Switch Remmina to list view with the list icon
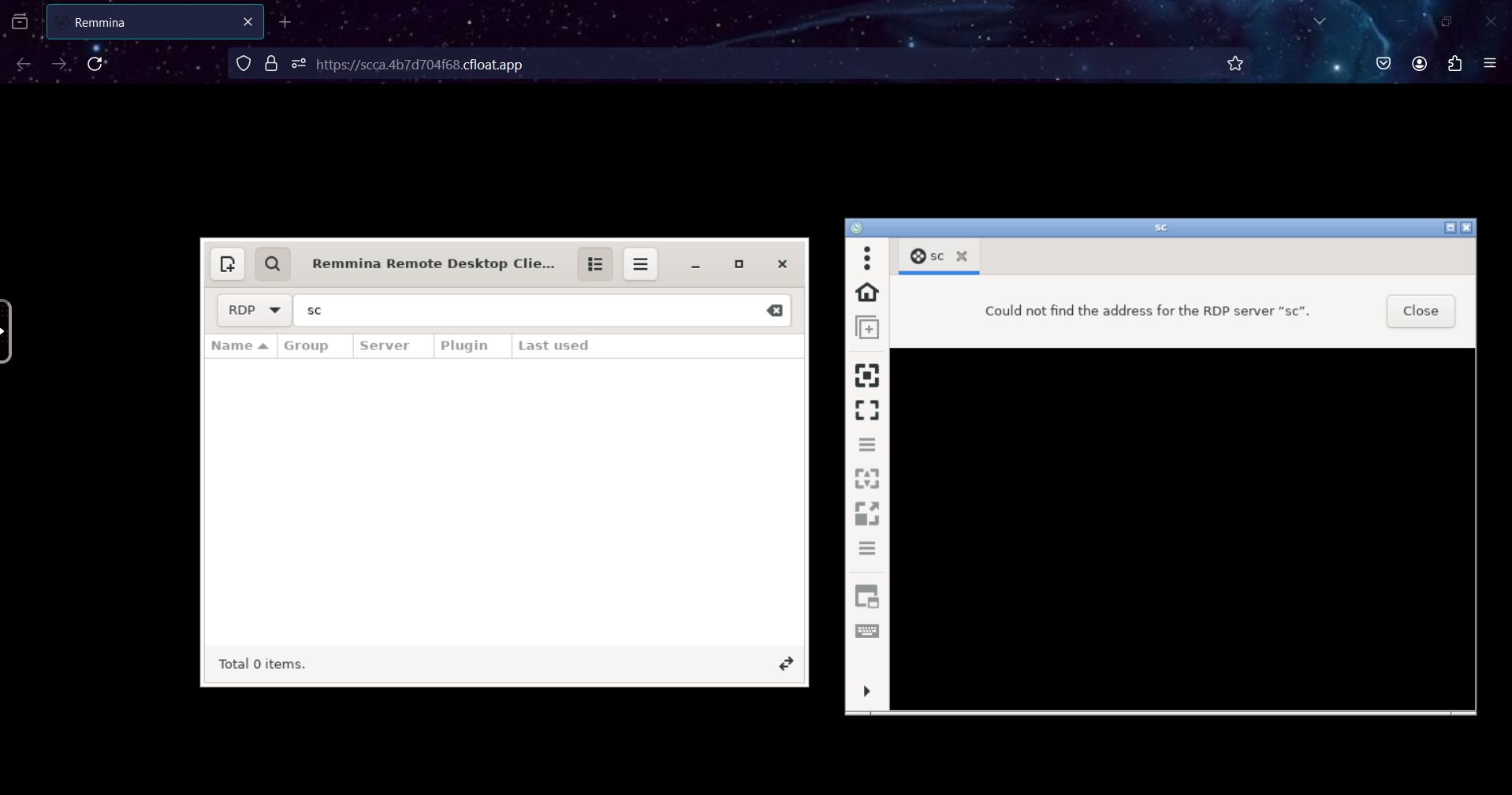This screenshot has height=795, width=1512. [595, 264]
